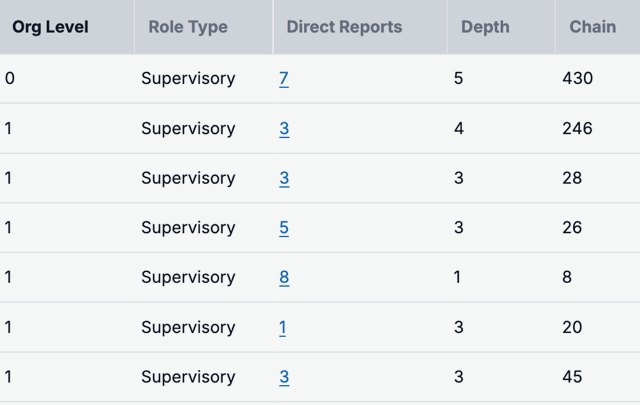Sort by the Org Level column header

coord(50,27)
